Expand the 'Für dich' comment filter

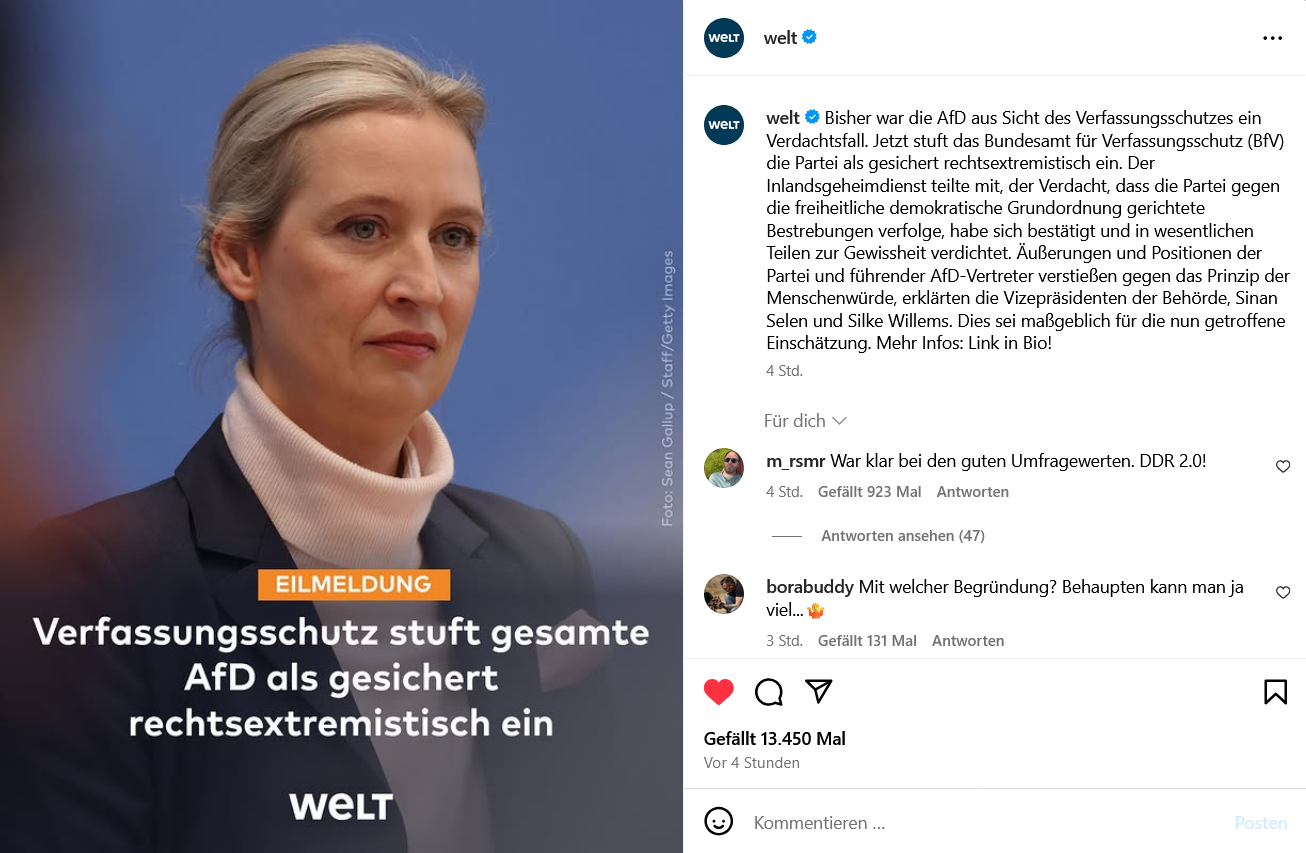(x=806, y=421)
